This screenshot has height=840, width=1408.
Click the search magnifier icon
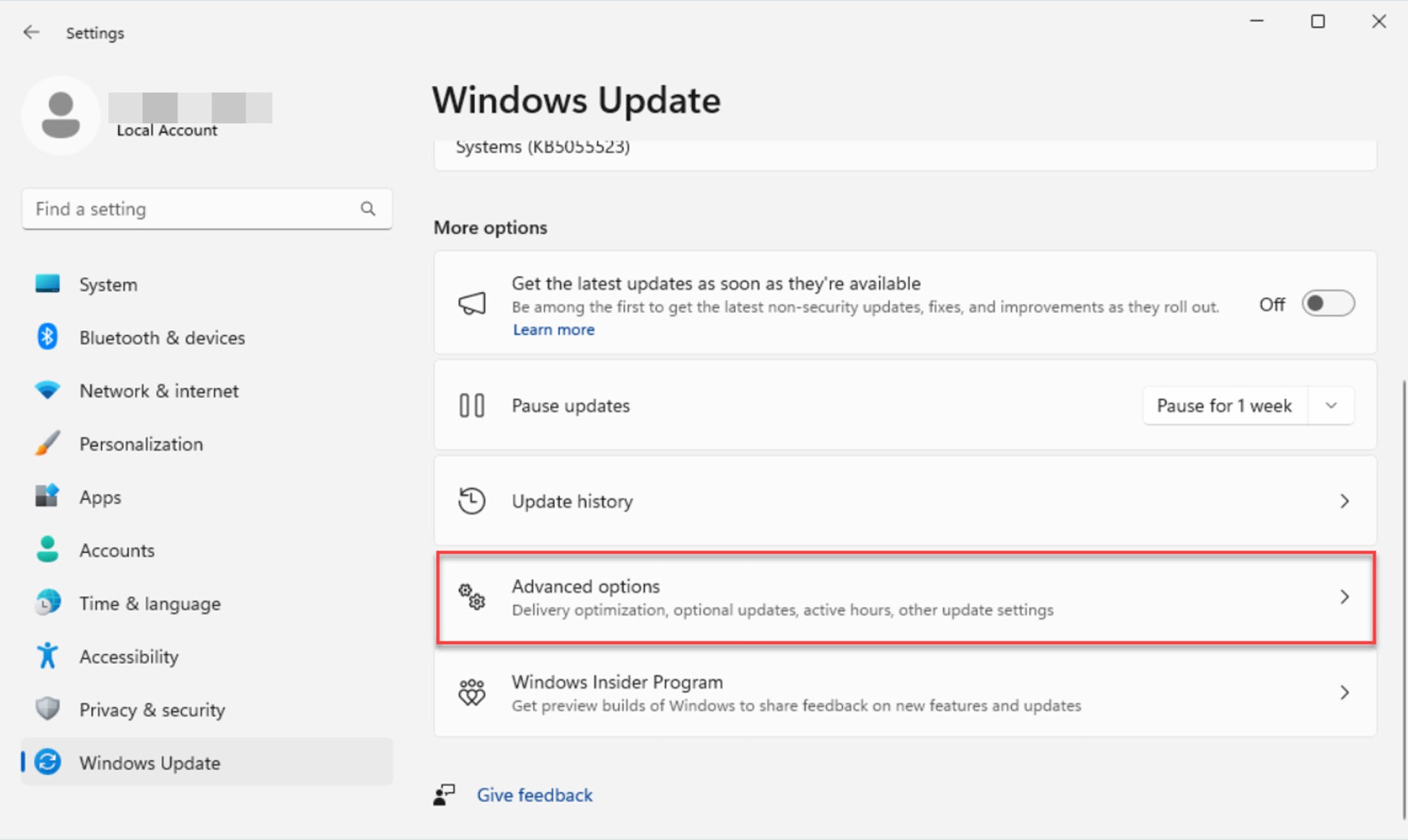coord(368,208)
